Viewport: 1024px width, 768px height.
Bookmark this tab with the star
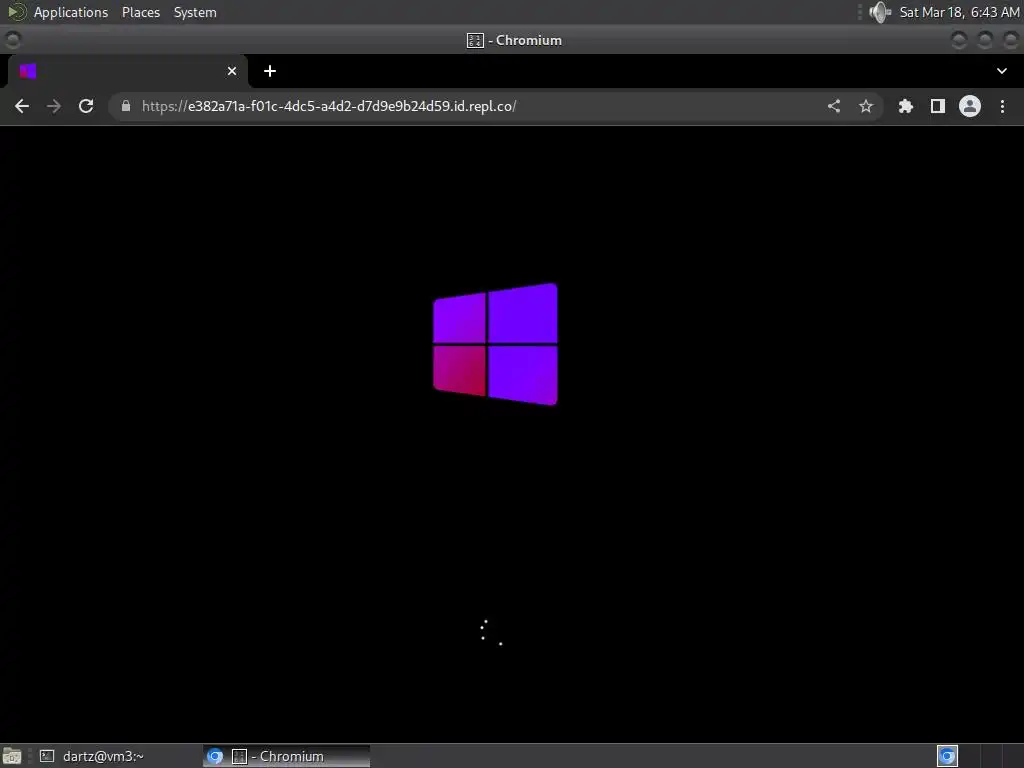pos(866,106)
